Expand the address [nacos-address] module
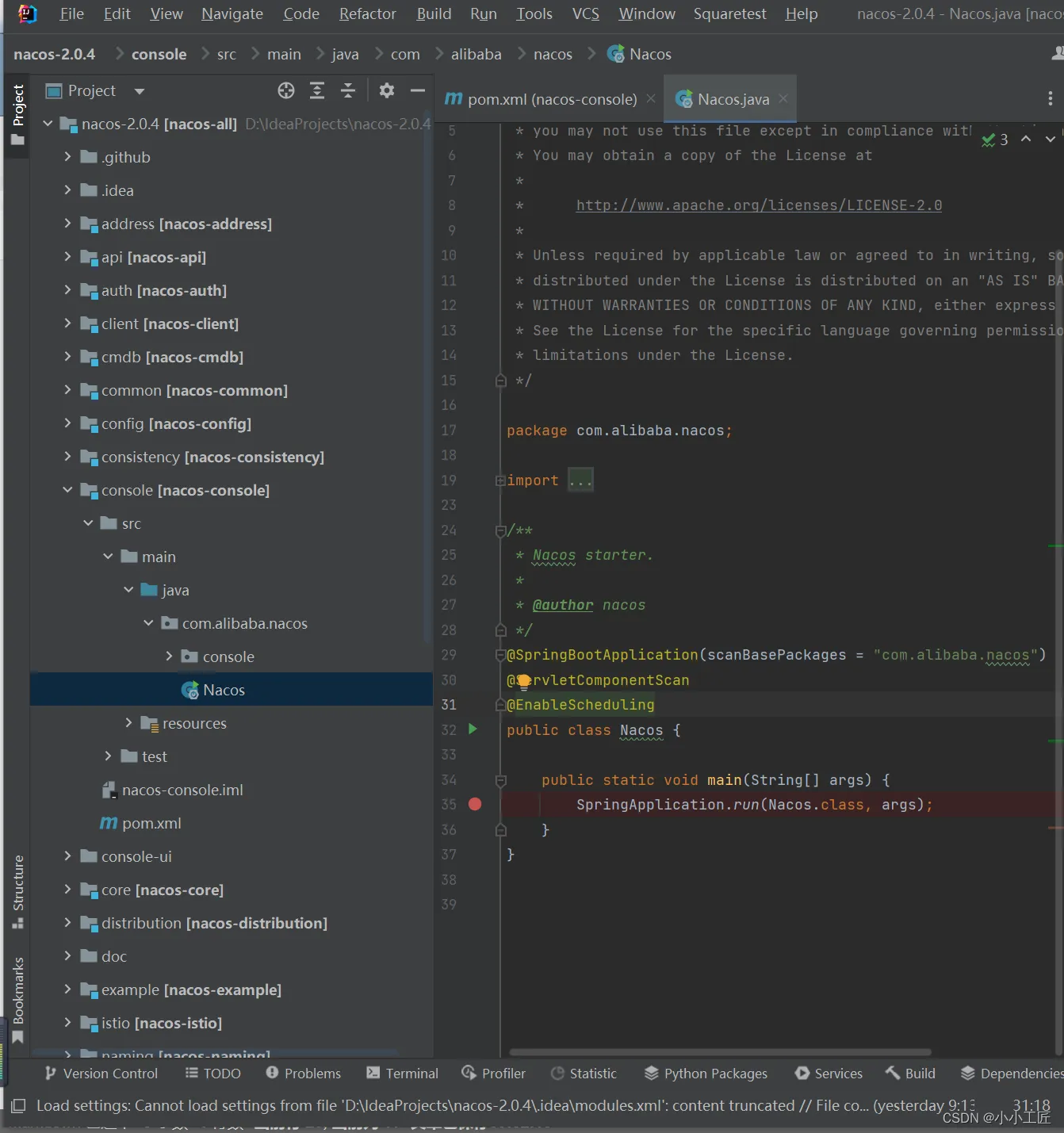Image resolution: width=1064 pixels, height=1133 pixels. click(x=67, y=224)
